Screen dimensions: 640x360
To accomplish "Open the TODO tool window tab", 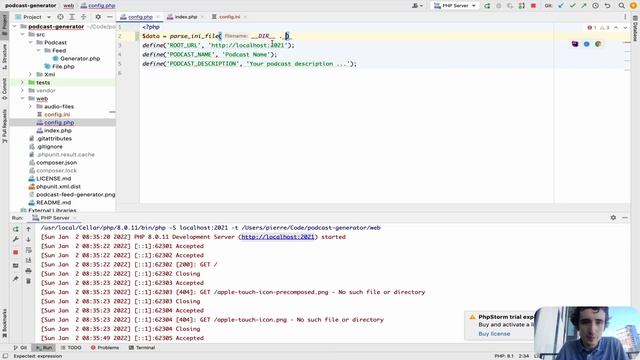I will pos(71,348).
